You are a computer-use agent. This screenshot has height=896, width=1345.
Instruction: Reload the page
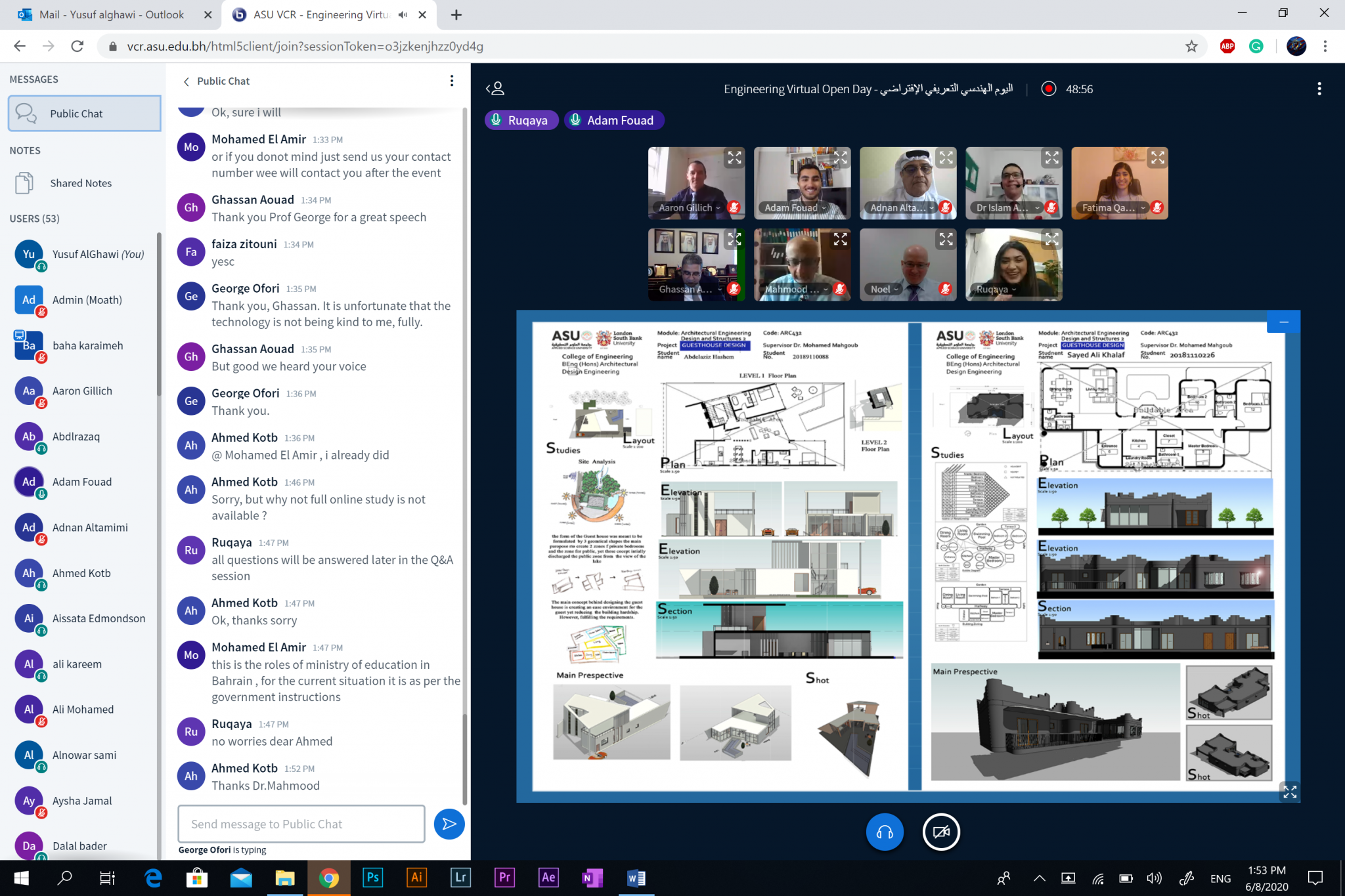[77, 46]
